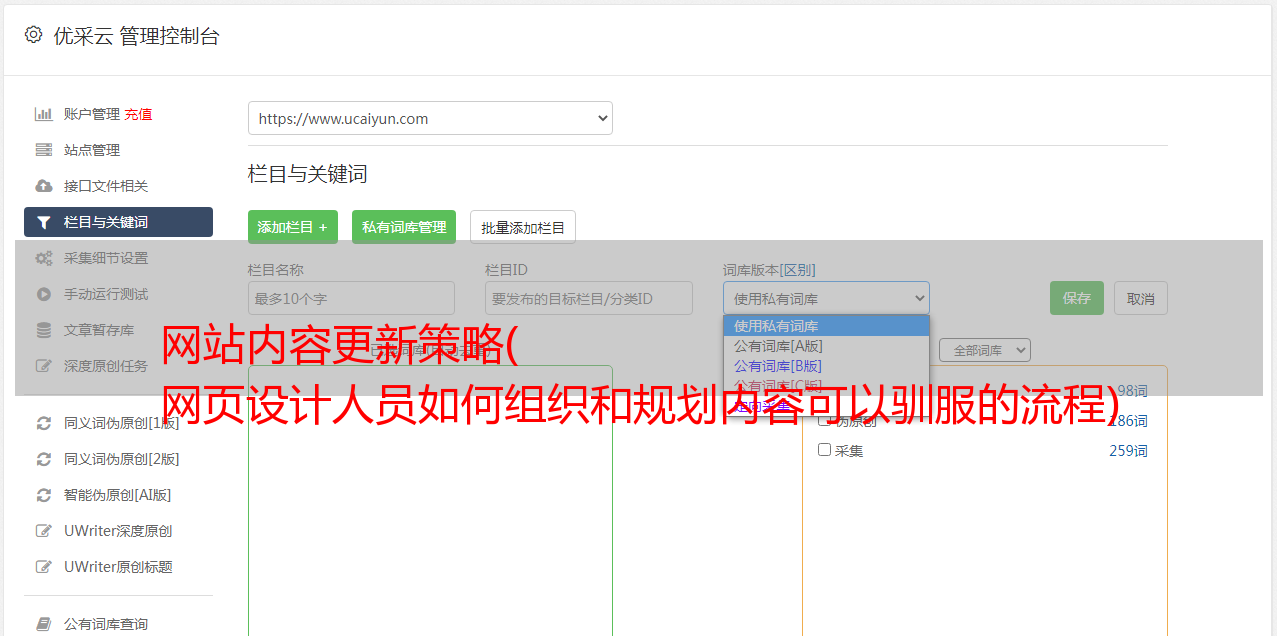1277x636 pixels.
Task: Open 账户管理 in the sidebar
Action: [92, 114]
